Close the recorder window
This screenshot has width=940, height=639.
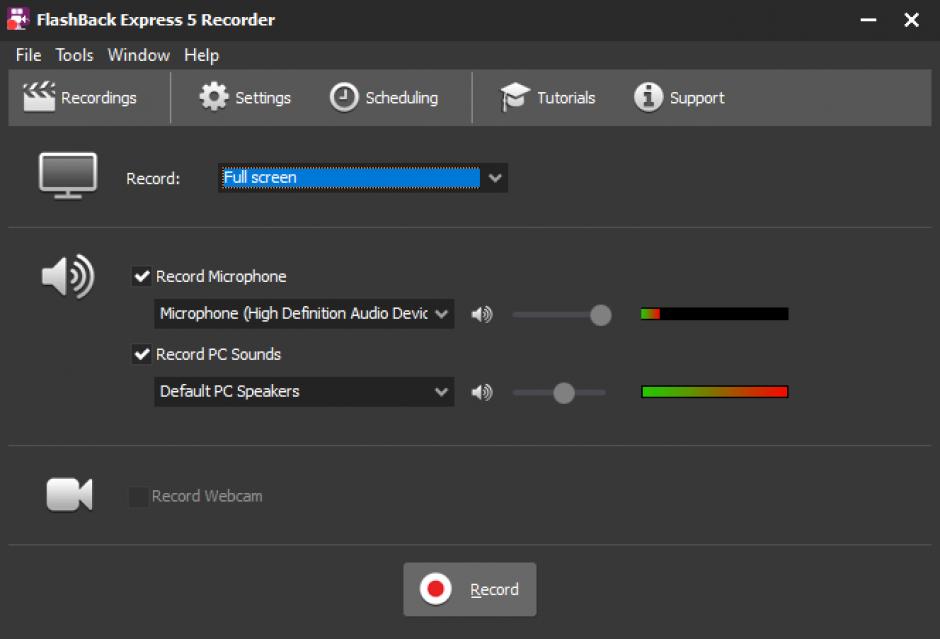(x=911, y=20)
